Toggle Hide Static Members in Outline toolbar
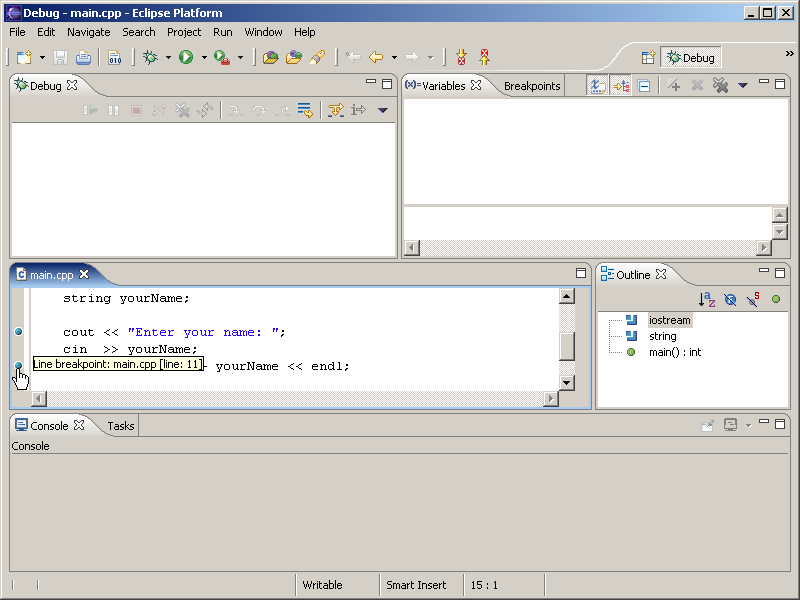 pos(753,299)
